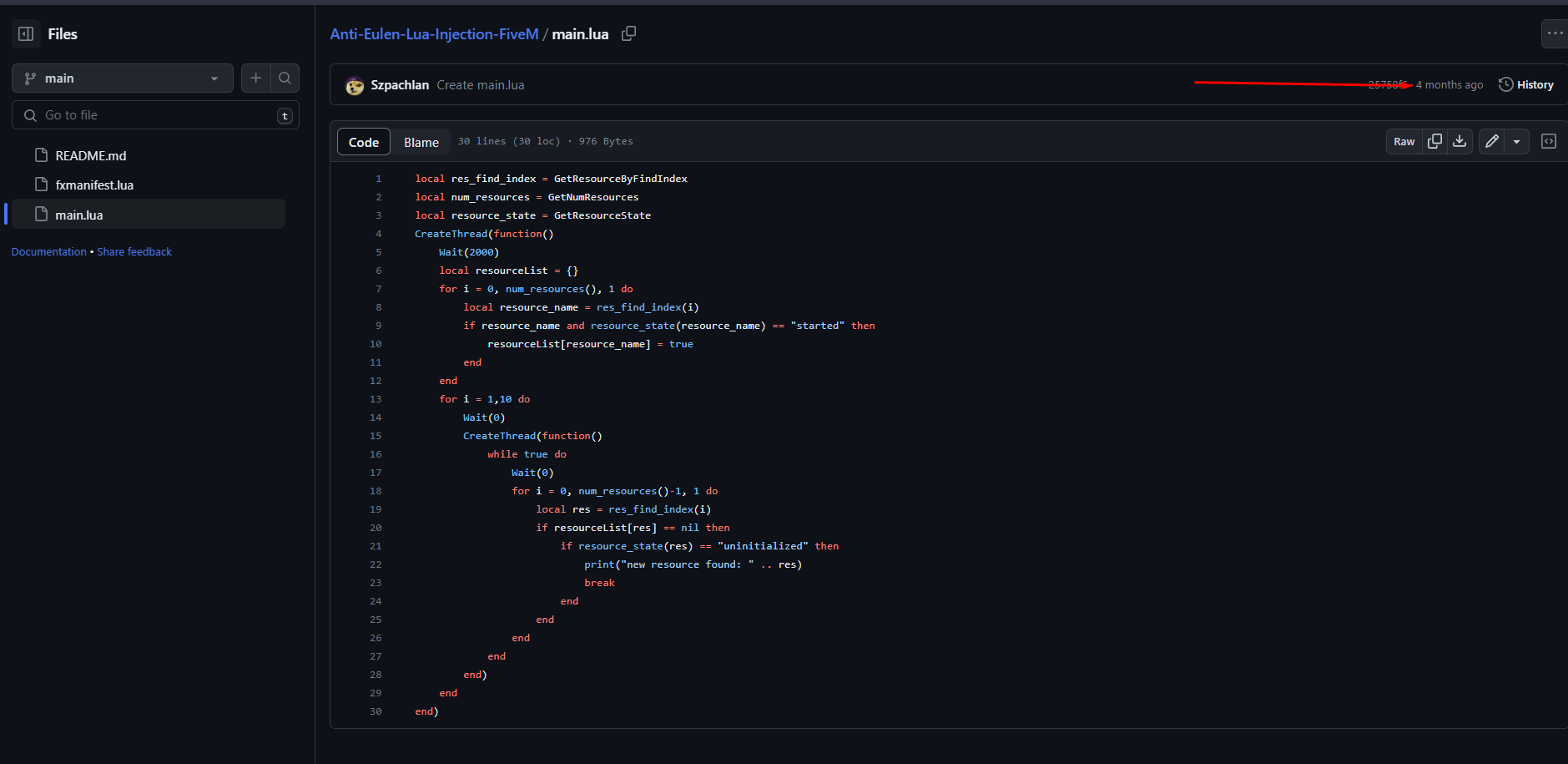
Task: Open the 'Create main.lua' commit message
Action: coord(481,85)
